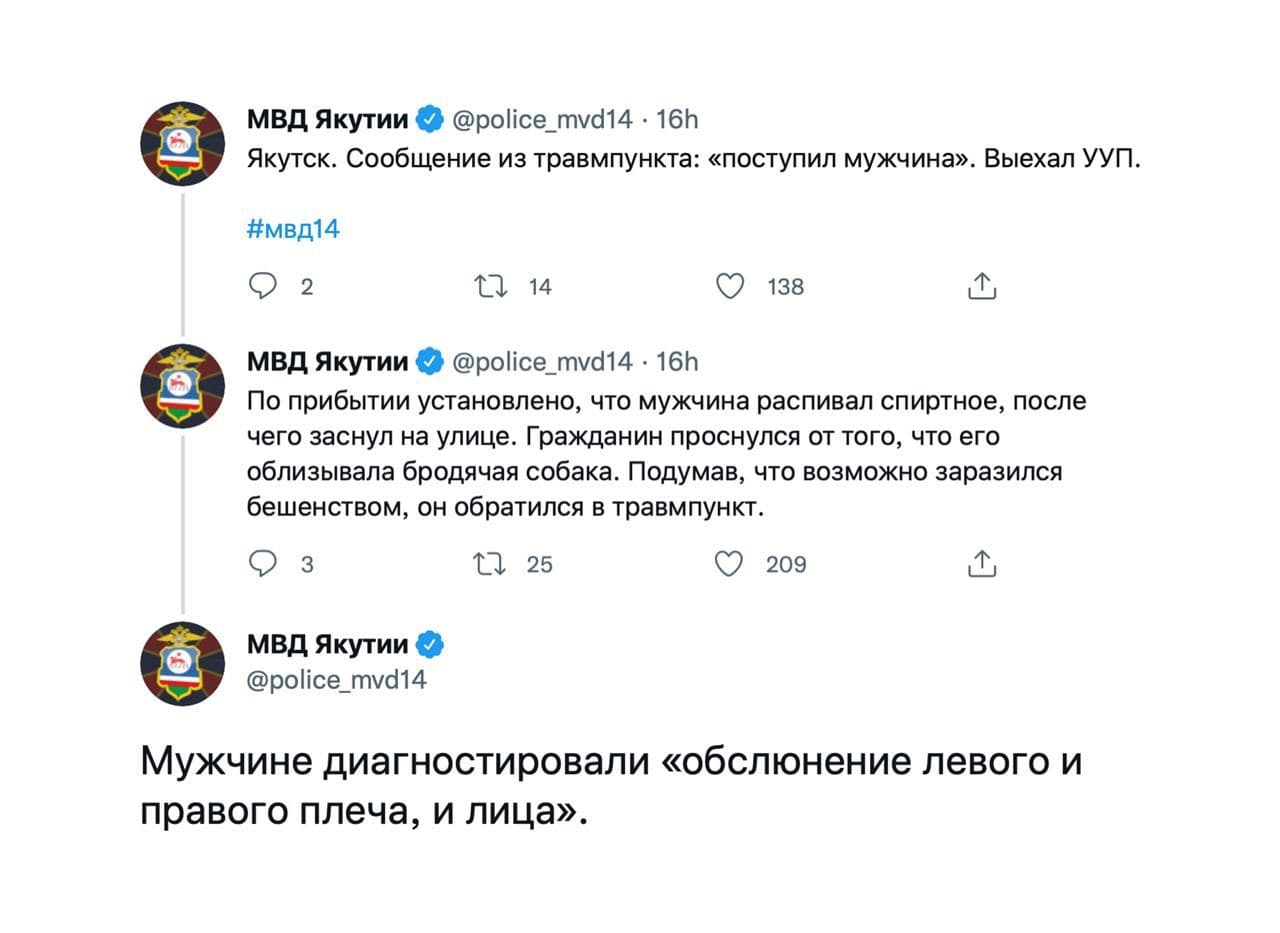1280x933 pixels.
Task: Retweet the tweet about бродячая собака
Action: tap(492, 564)
